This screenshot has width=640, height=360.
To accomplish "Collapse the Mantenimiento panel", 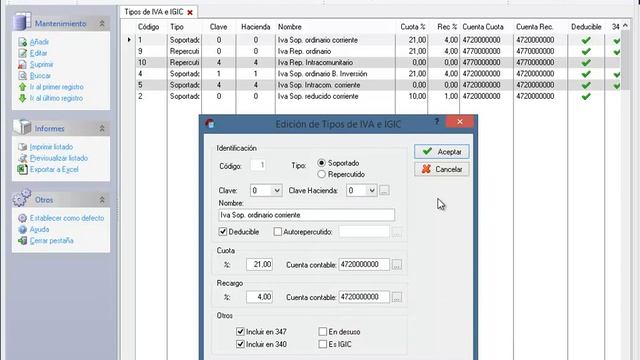I will tap(102, 24).
